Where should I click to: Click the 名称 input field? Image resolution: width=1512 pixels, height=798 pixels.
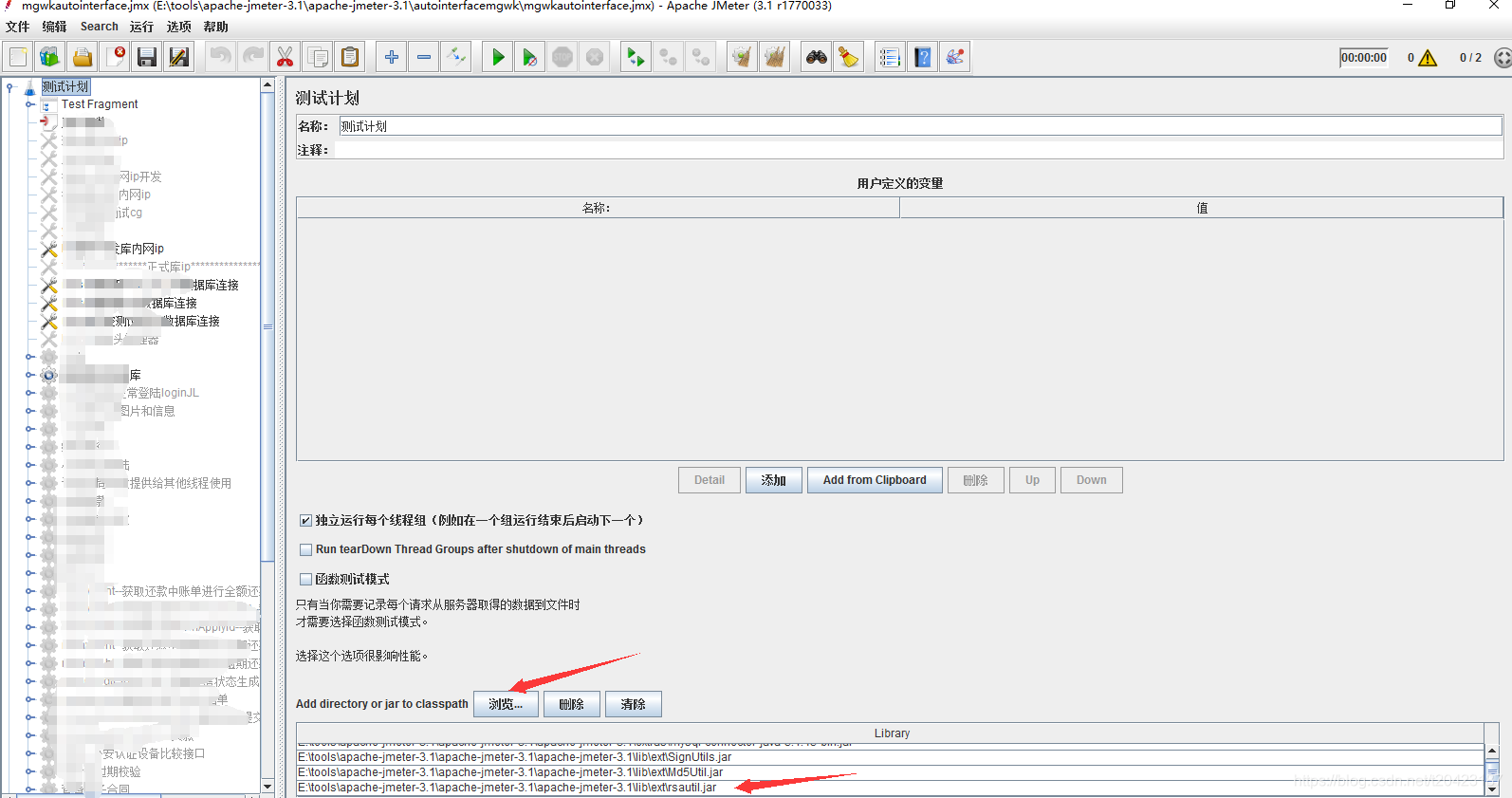(920, 126)
